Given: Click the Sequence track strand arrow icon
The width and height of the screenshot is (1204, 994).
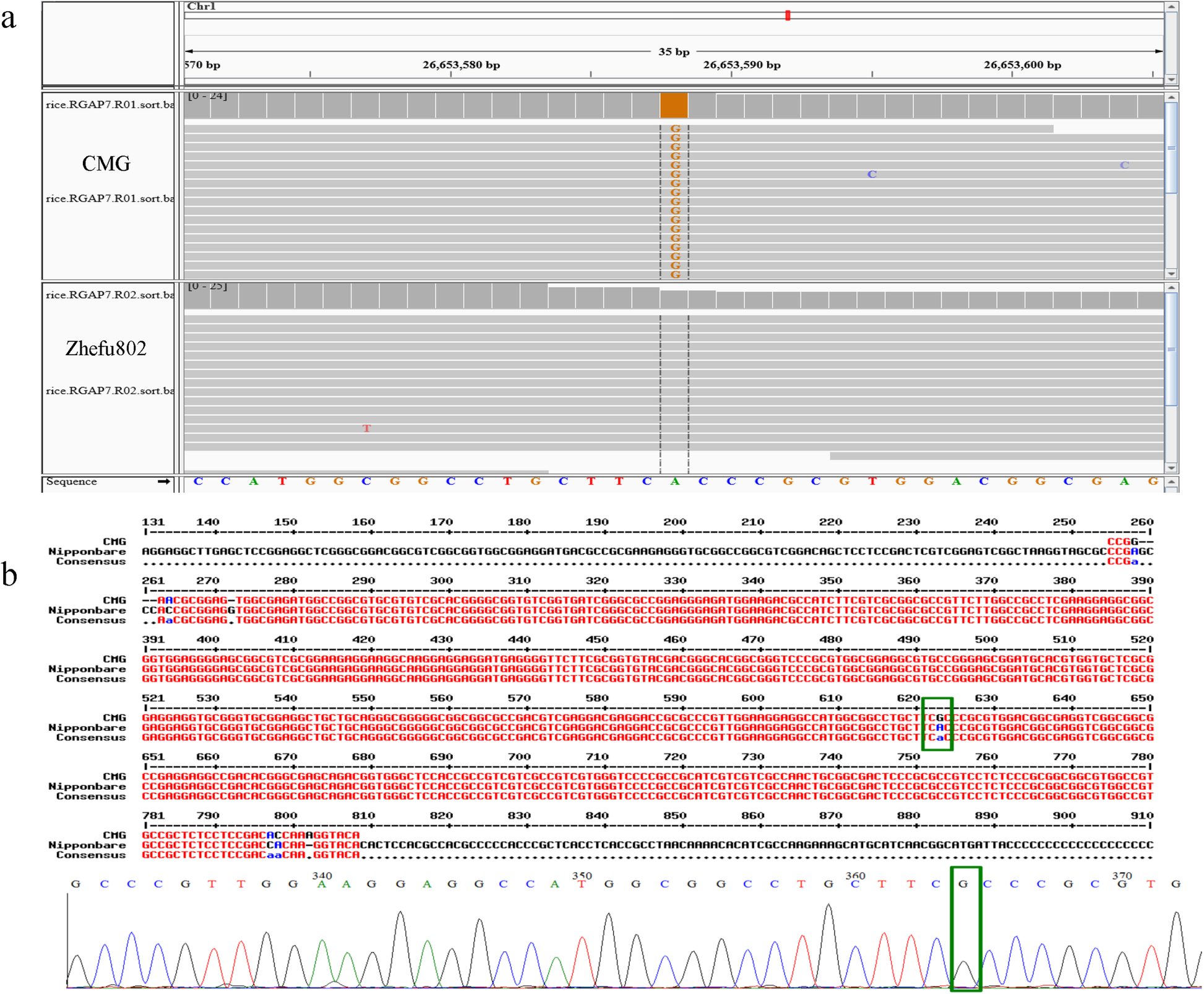Looking at the screenshot, I should point(163,482).
